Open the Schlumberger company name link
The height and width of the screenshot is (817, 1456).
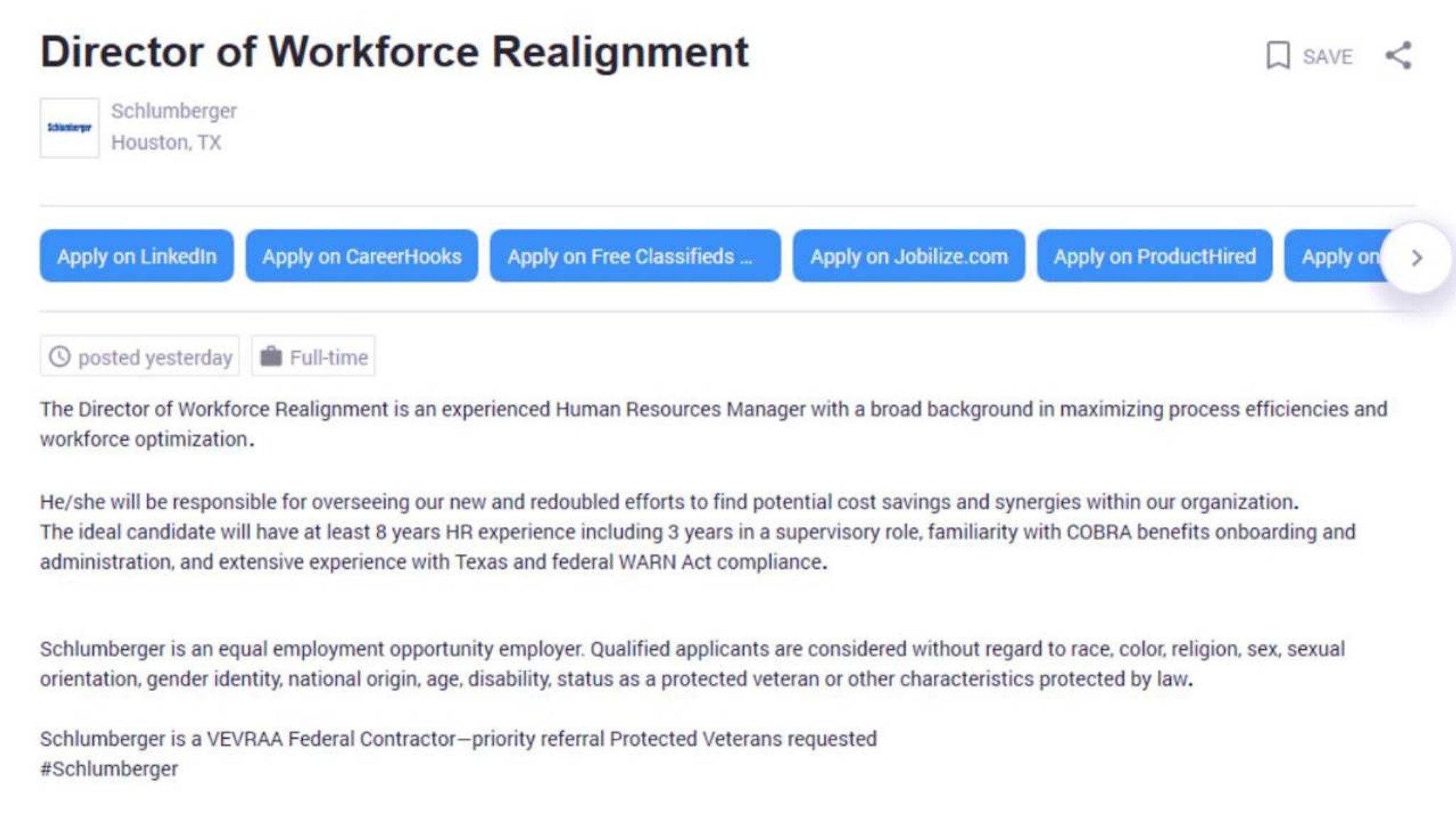click(173, 111)
